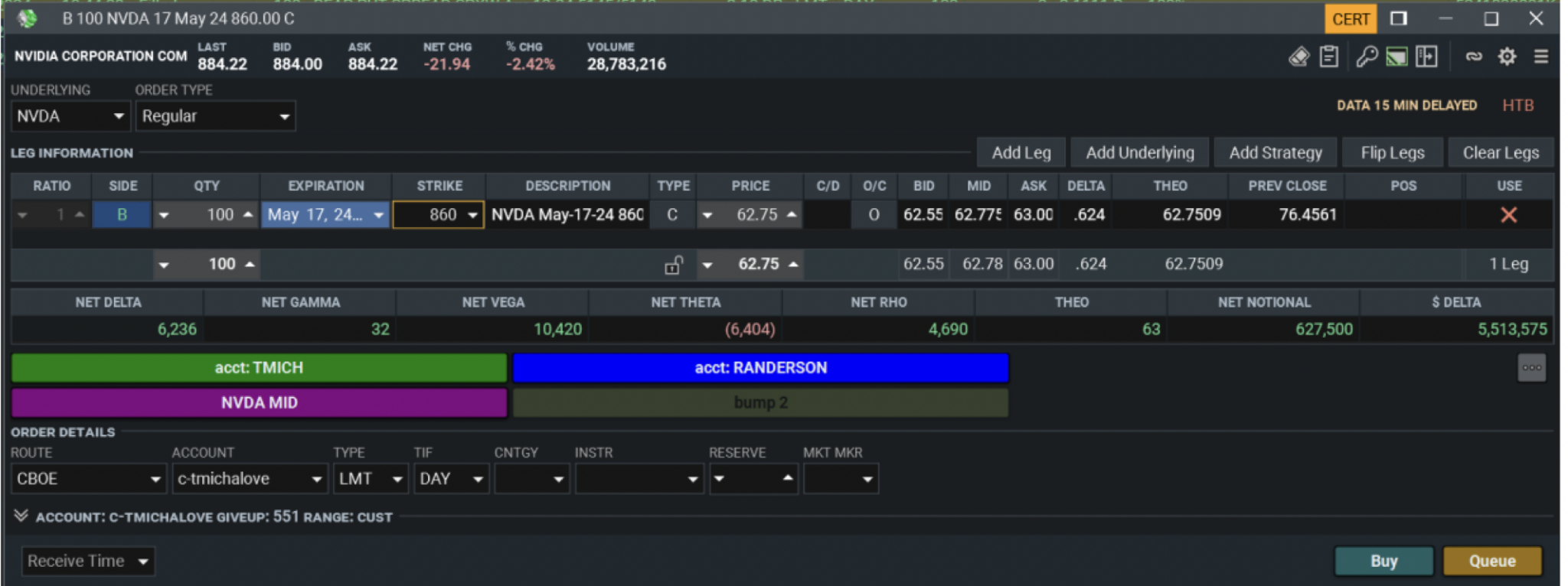Click Flip Legs button
The width and height of the screenshot is (1568, 586).
(x=1392, y=153)
